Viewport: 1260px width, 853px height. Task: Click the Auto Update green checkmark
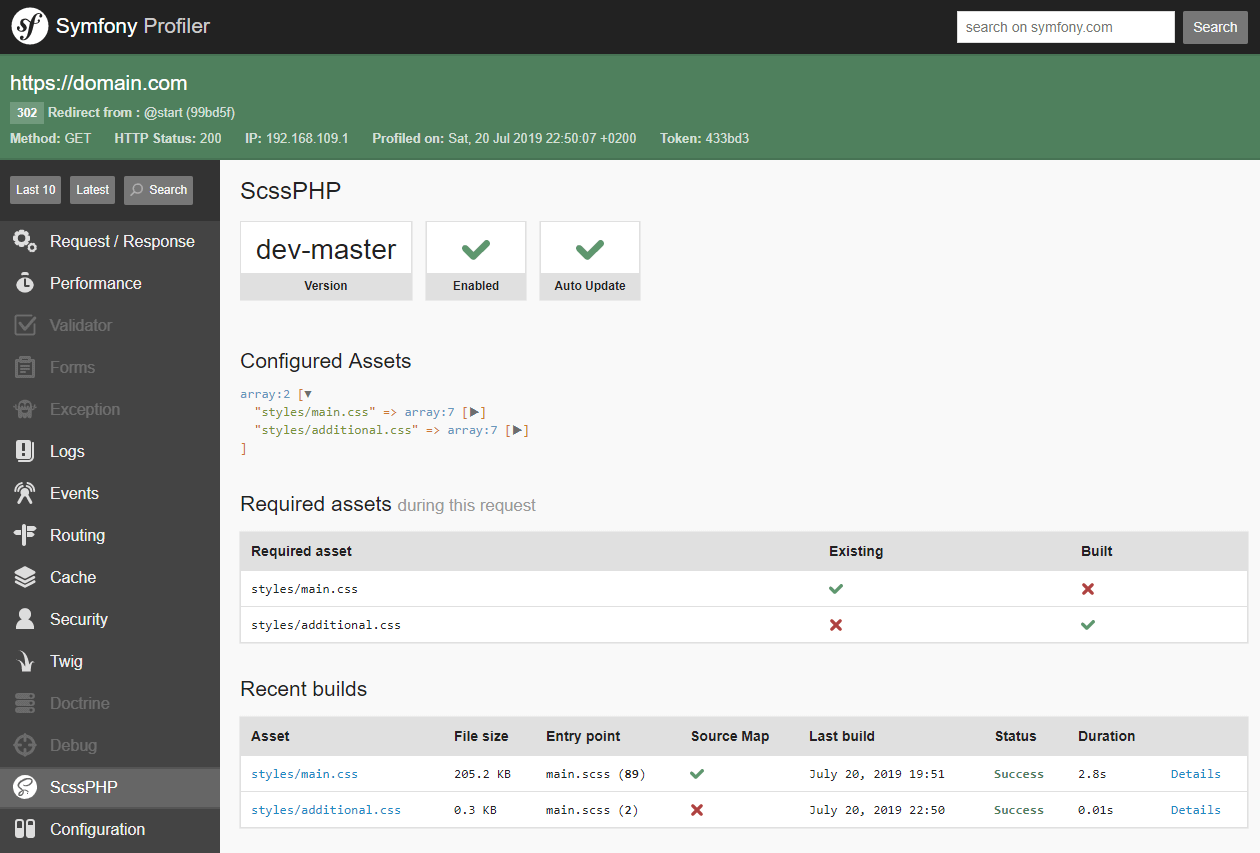pos(590,249)
